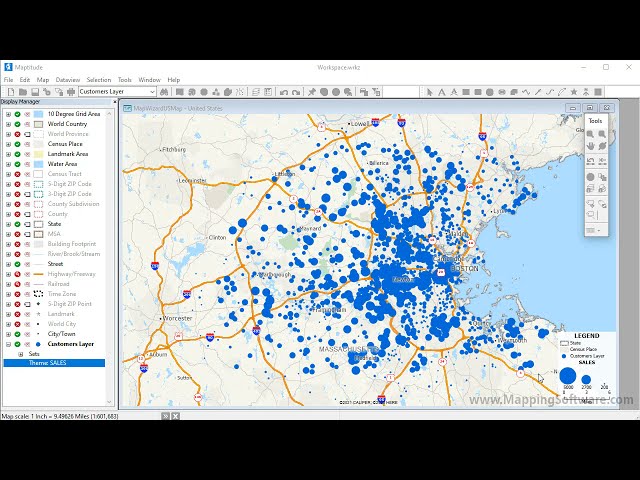Click the rounded rectangle drawing tool
Viewport: 640px width, 480px height.
[x=478, y=92]
